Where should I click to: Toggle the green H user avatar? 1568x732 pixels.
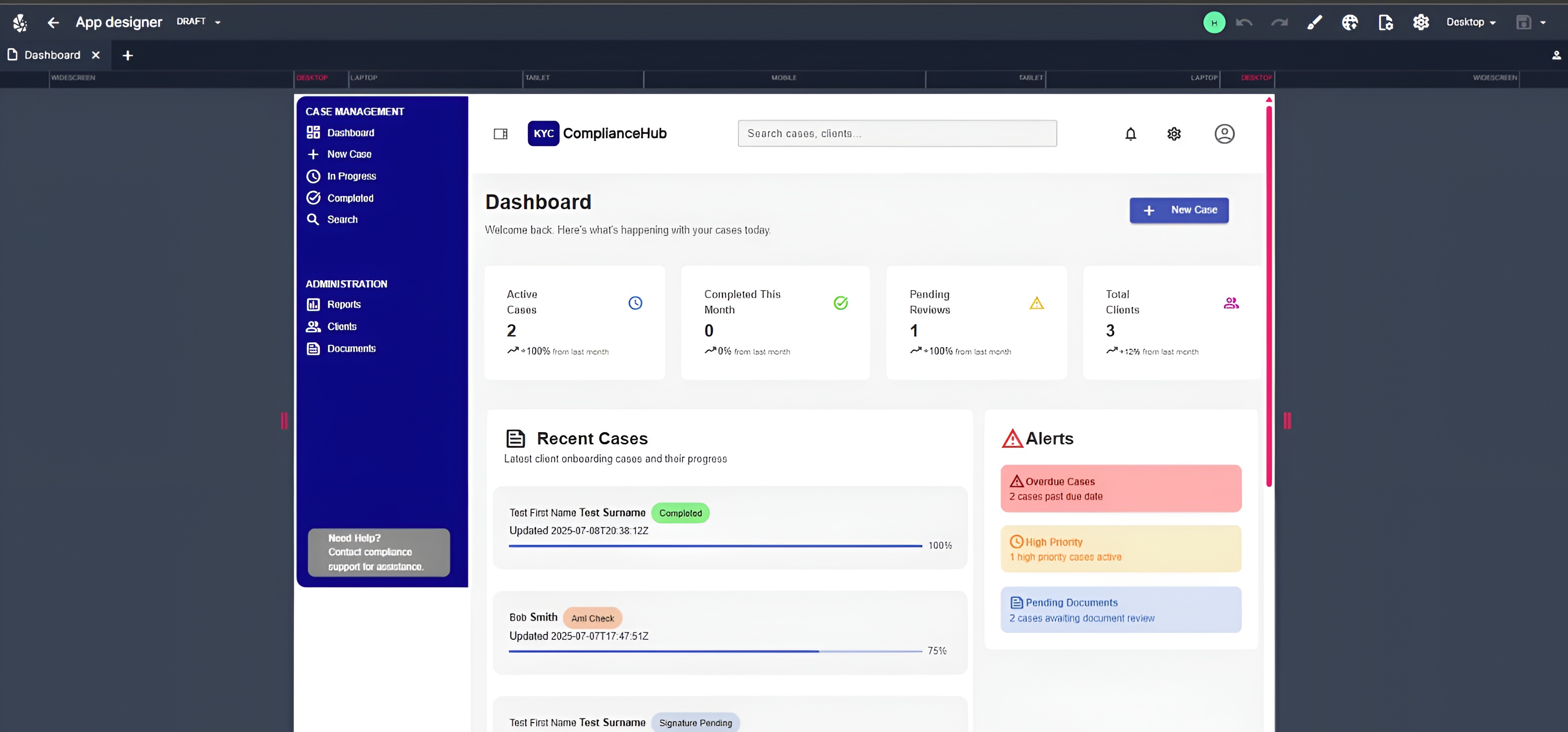[x=1214, y=23]
